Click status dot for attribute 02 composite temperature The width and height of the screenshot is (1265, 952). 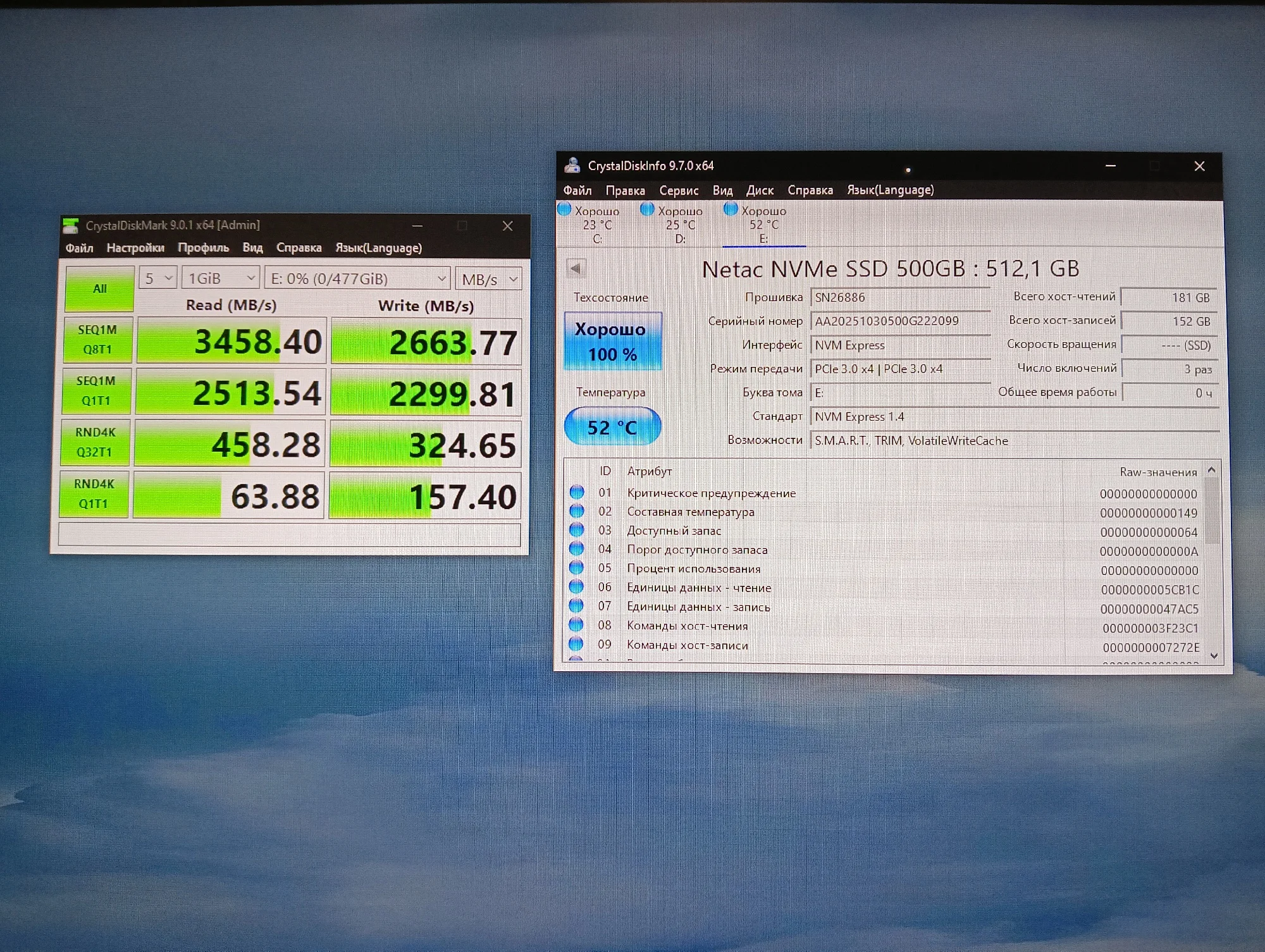pos(577,510)
